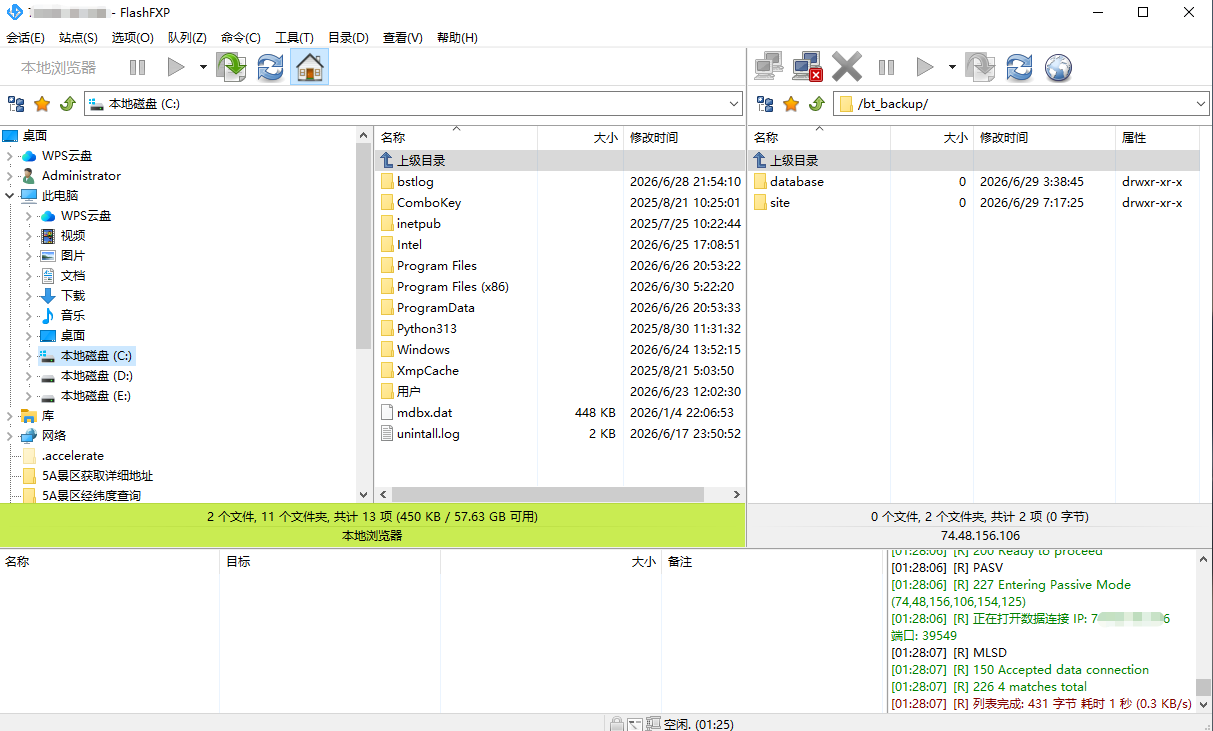This screenshot has height=731, width=1213.
Task: Open local bookmarks star icon
Action: pos(42,103)
